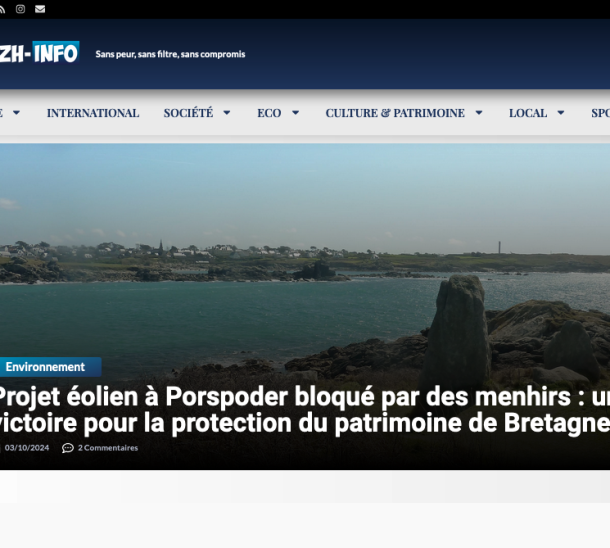Viewport: 610px width, 548px height.
Task: Open the Porspoder éolien article headline
Action: (305, 409)
